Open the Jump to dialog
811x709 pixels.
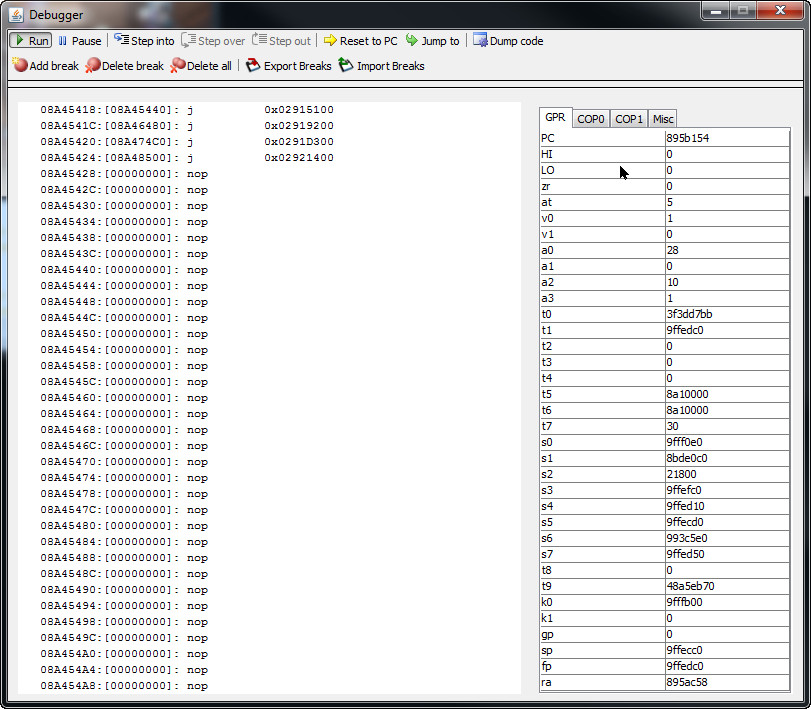432,41
